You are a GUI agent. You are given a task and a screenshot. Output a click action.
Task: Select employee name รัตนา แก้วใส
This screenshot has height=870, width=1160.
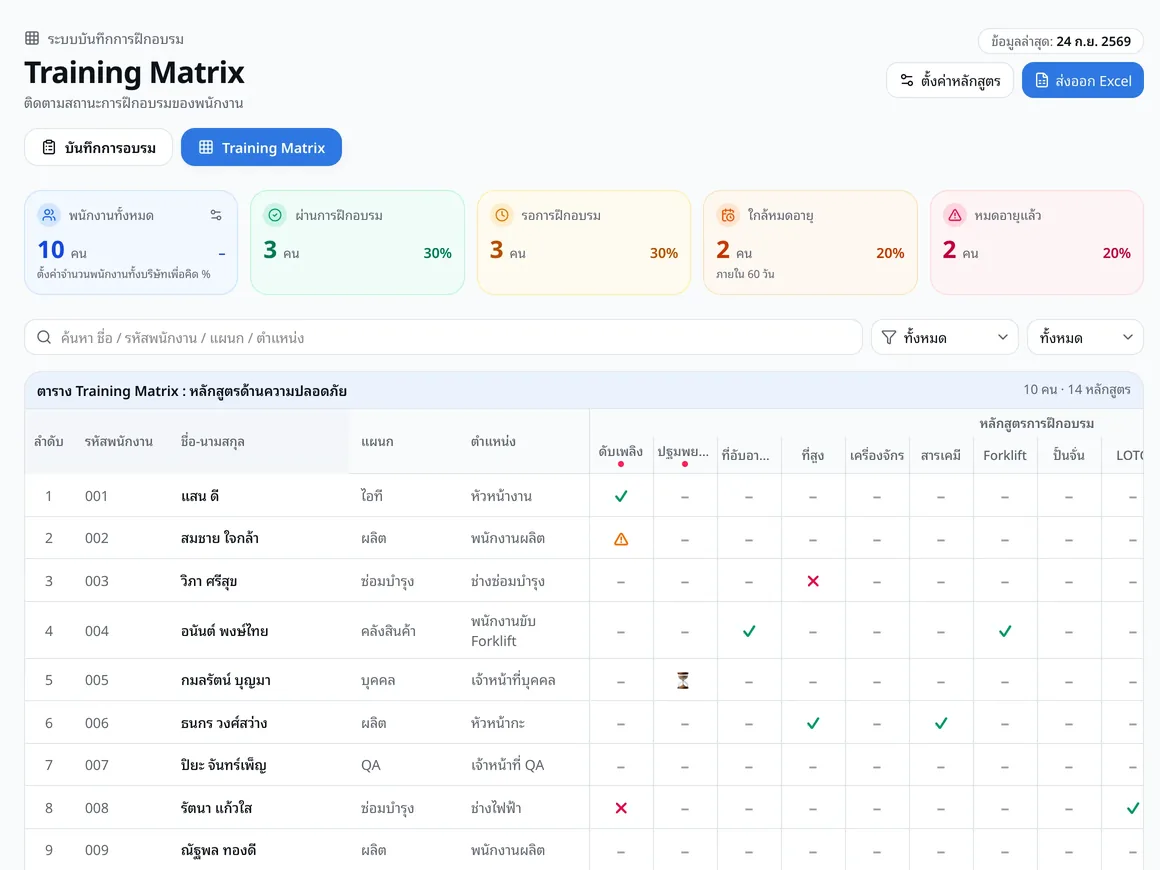[x=216, y=808]
